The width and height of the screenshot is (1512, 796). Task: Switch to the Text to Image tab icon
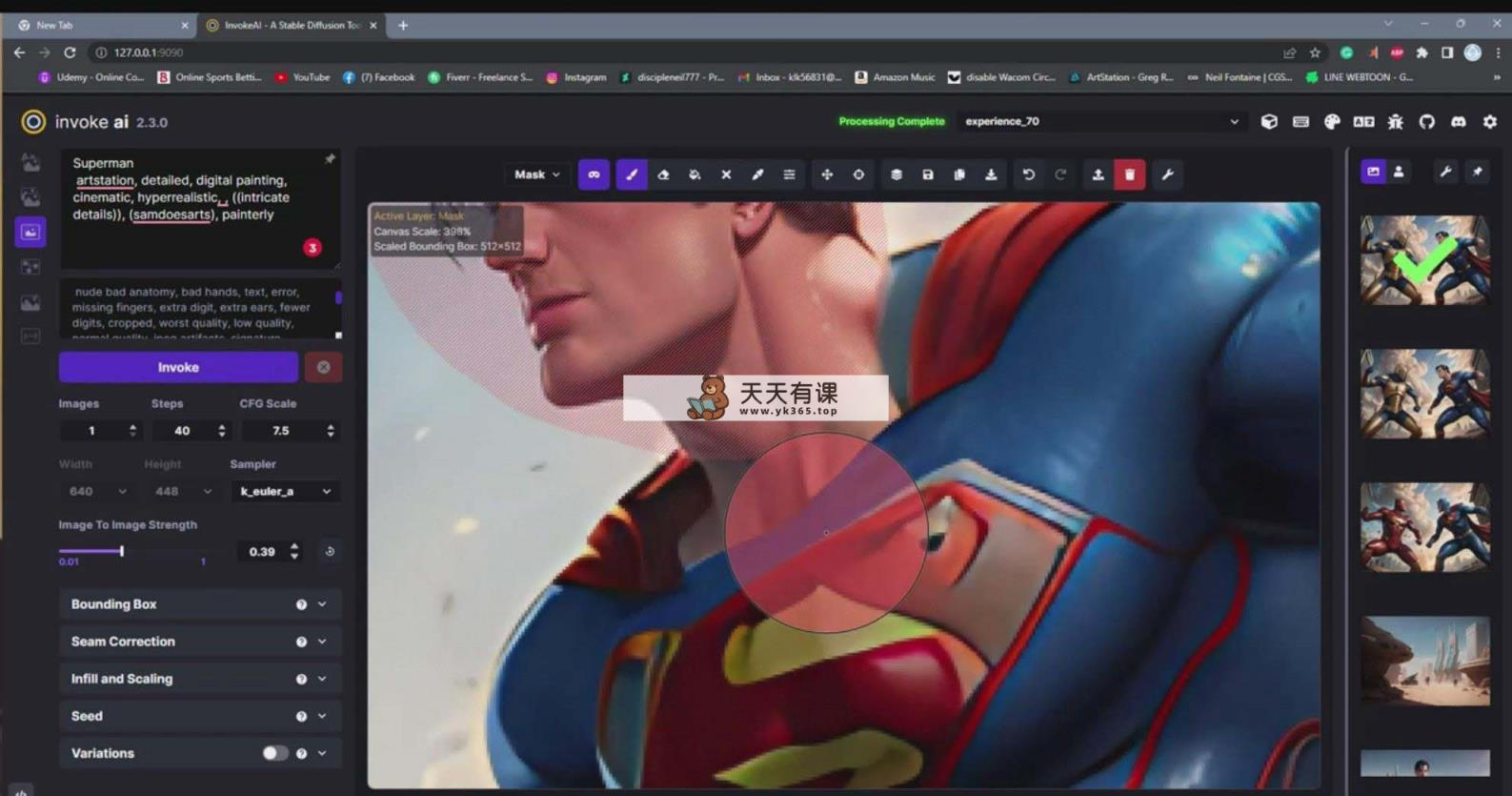click(30, 162)
